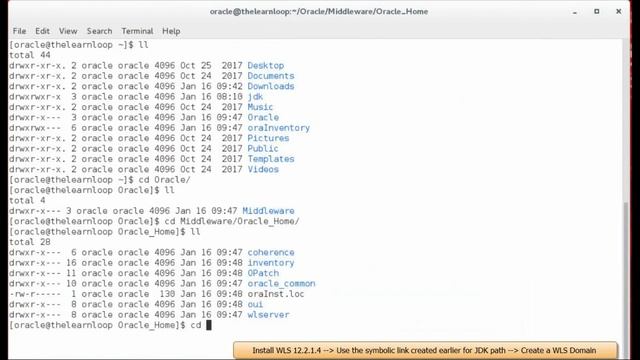Screen dimensions: 640x360
Task: Click the 'cd Middleware/Oracle_Home/' command text
Action: (232, 221)
